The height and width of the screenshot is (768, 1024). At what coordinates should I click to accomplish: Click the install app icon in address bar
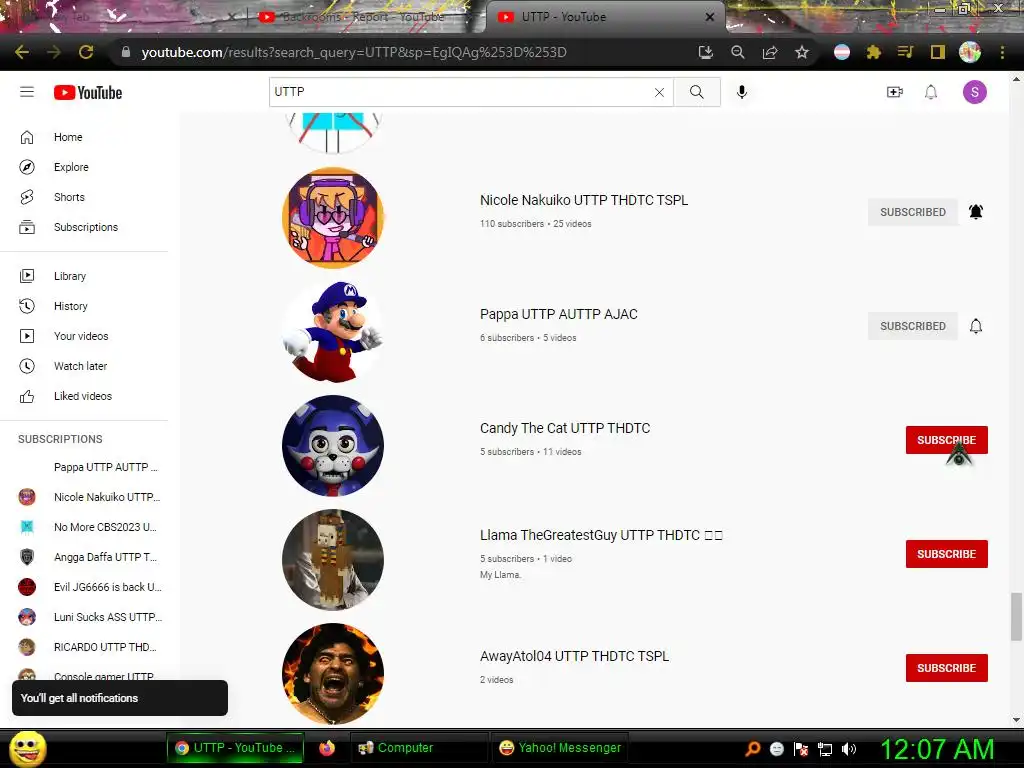click(705, 52)
